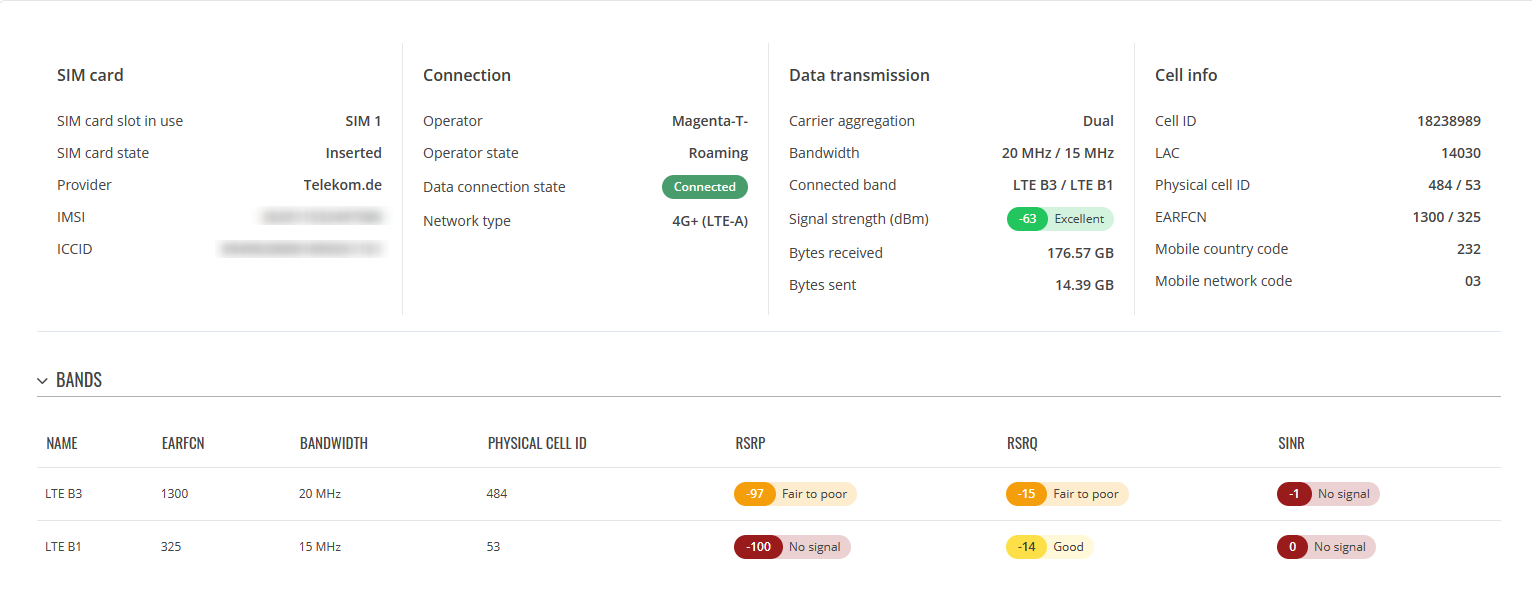Click the SINR column header

coord(1291,444)
